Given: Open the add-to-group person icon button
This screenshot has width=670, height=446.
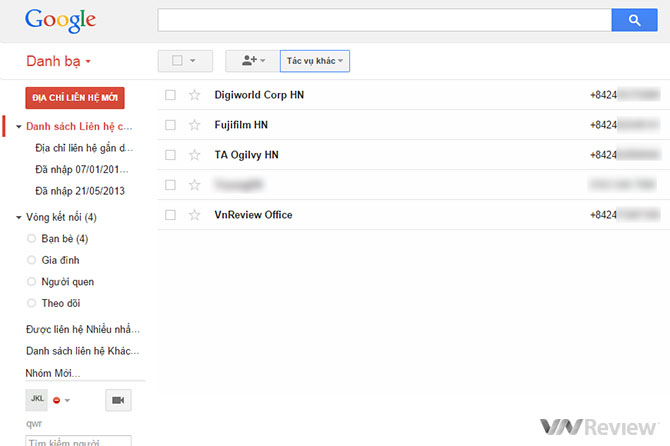Looking at the screenshot, I should pos(250,61).
